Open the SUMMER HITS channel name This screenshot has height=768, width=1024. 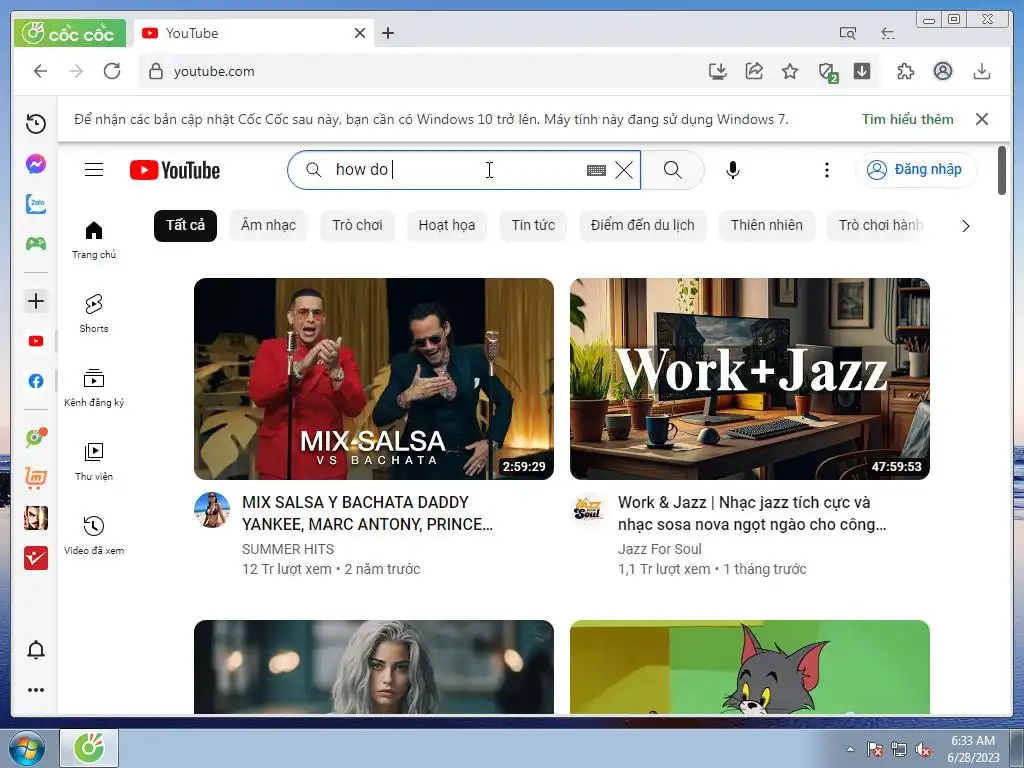pos(288,549)
